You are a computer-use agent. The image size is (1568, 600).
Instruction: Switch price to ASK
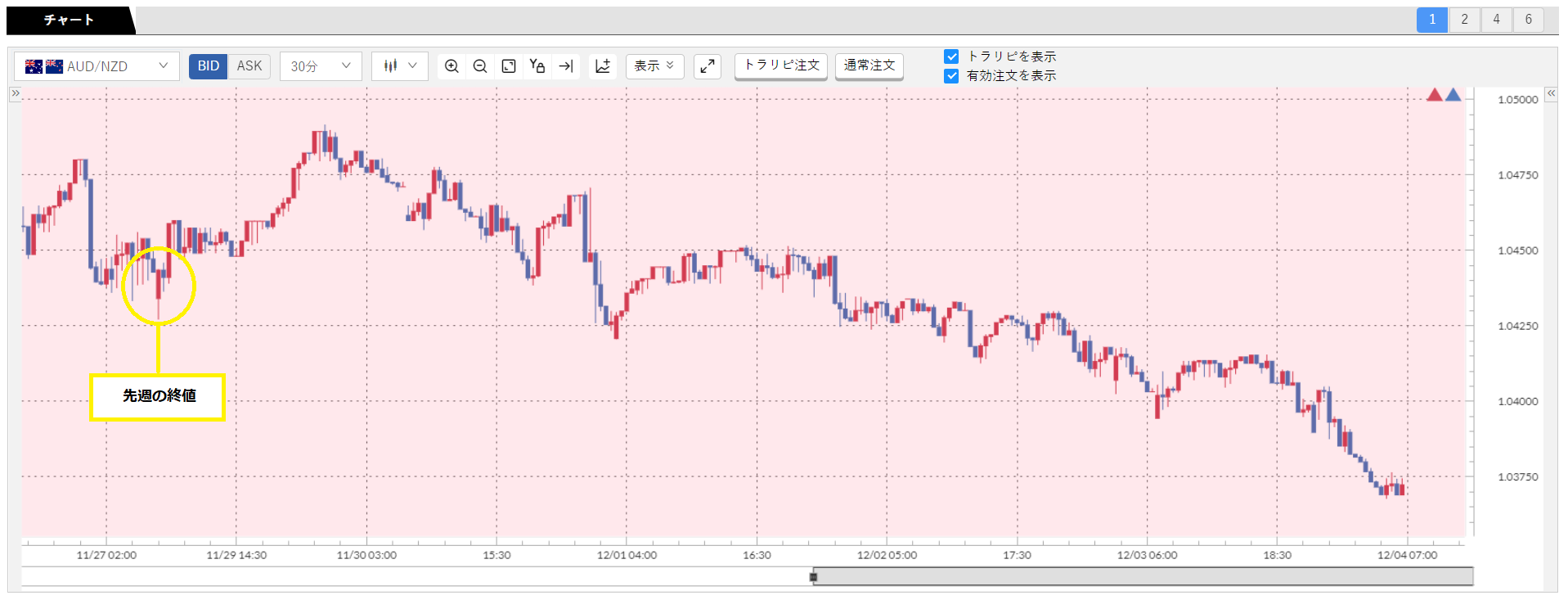(x=249, y=66)
